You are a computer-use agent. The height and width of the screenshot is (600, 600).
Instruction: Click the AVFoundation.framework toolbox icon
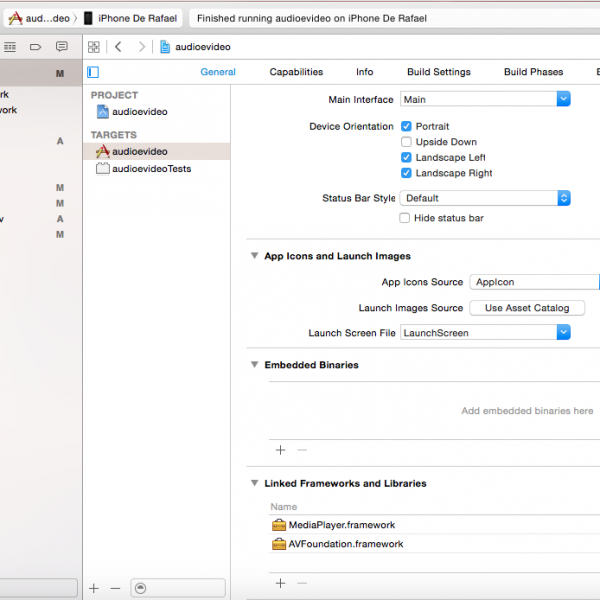pyautogui.click(x=279, y=544)
